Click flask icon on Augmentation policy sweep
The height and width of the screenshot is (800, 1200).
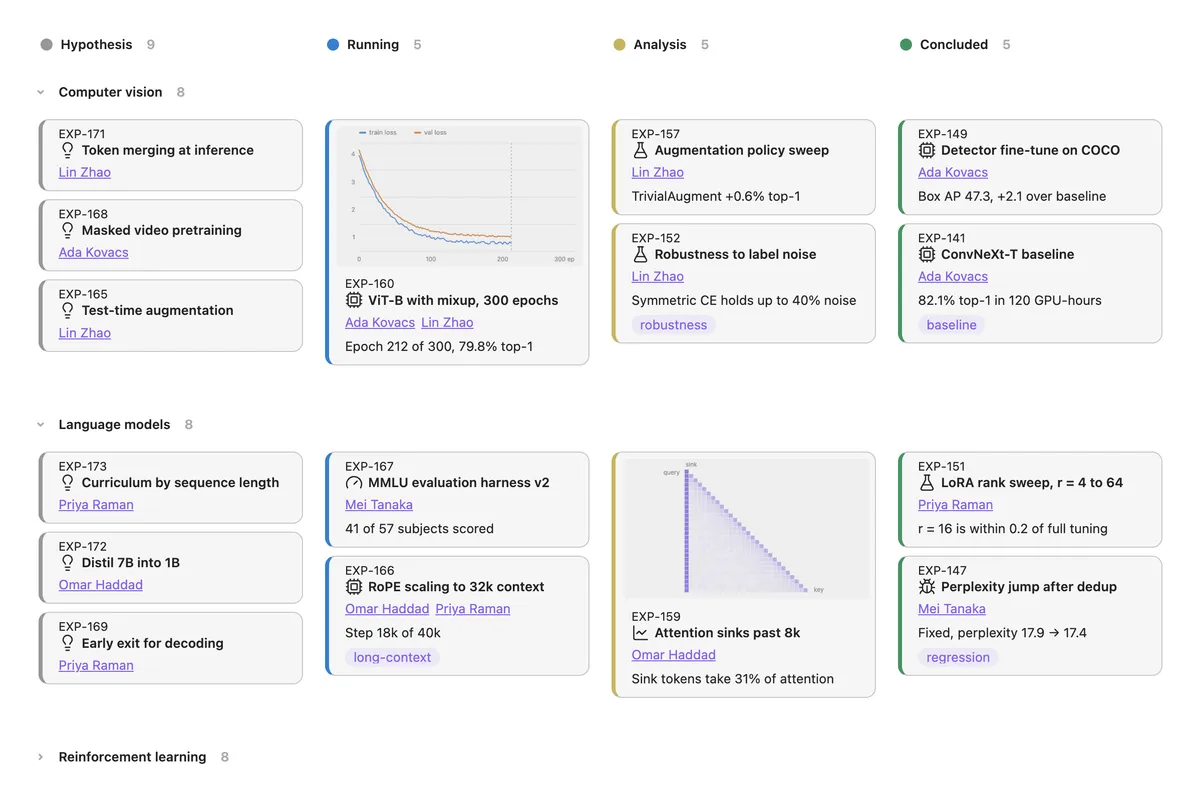pyautogui.click(x=641, y=150)
